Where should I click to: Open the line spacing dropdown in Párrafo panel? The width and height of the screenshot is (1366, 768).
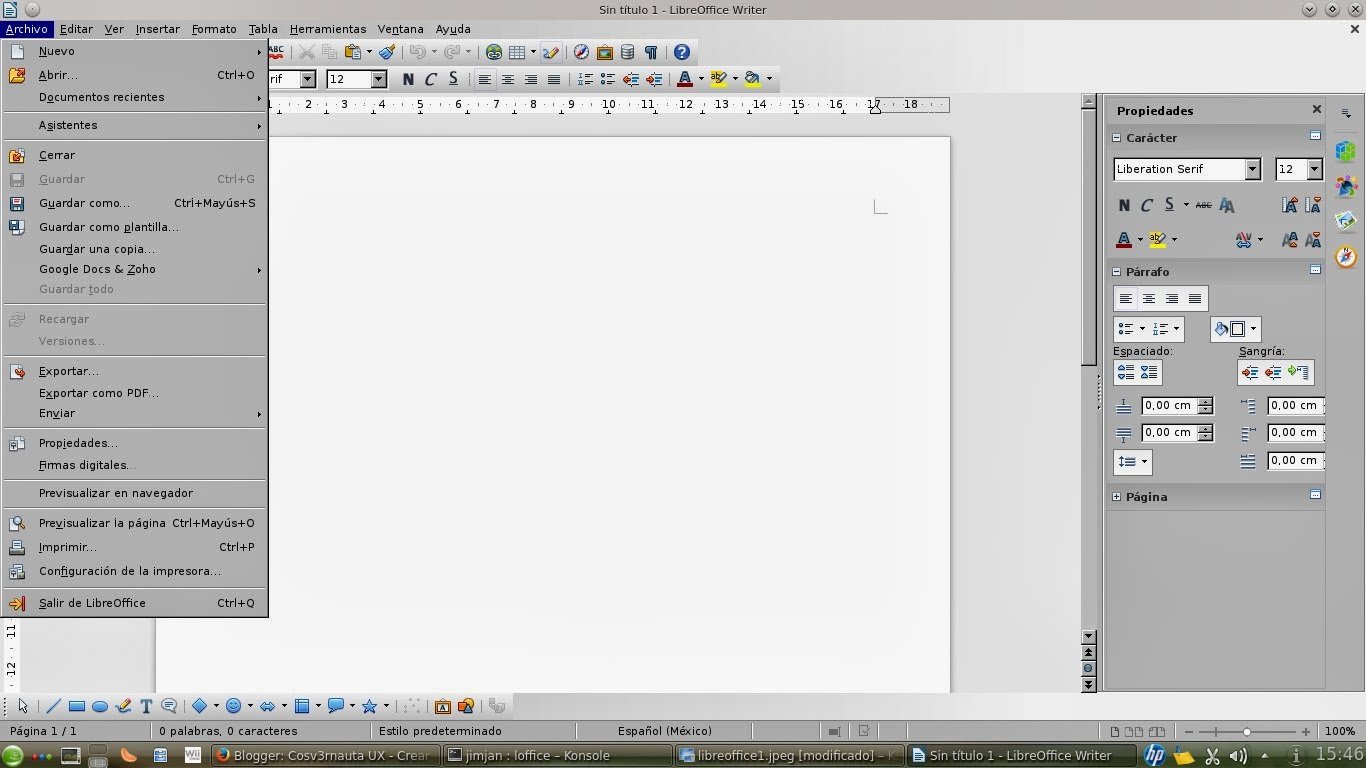click(x=1132, y=461)
